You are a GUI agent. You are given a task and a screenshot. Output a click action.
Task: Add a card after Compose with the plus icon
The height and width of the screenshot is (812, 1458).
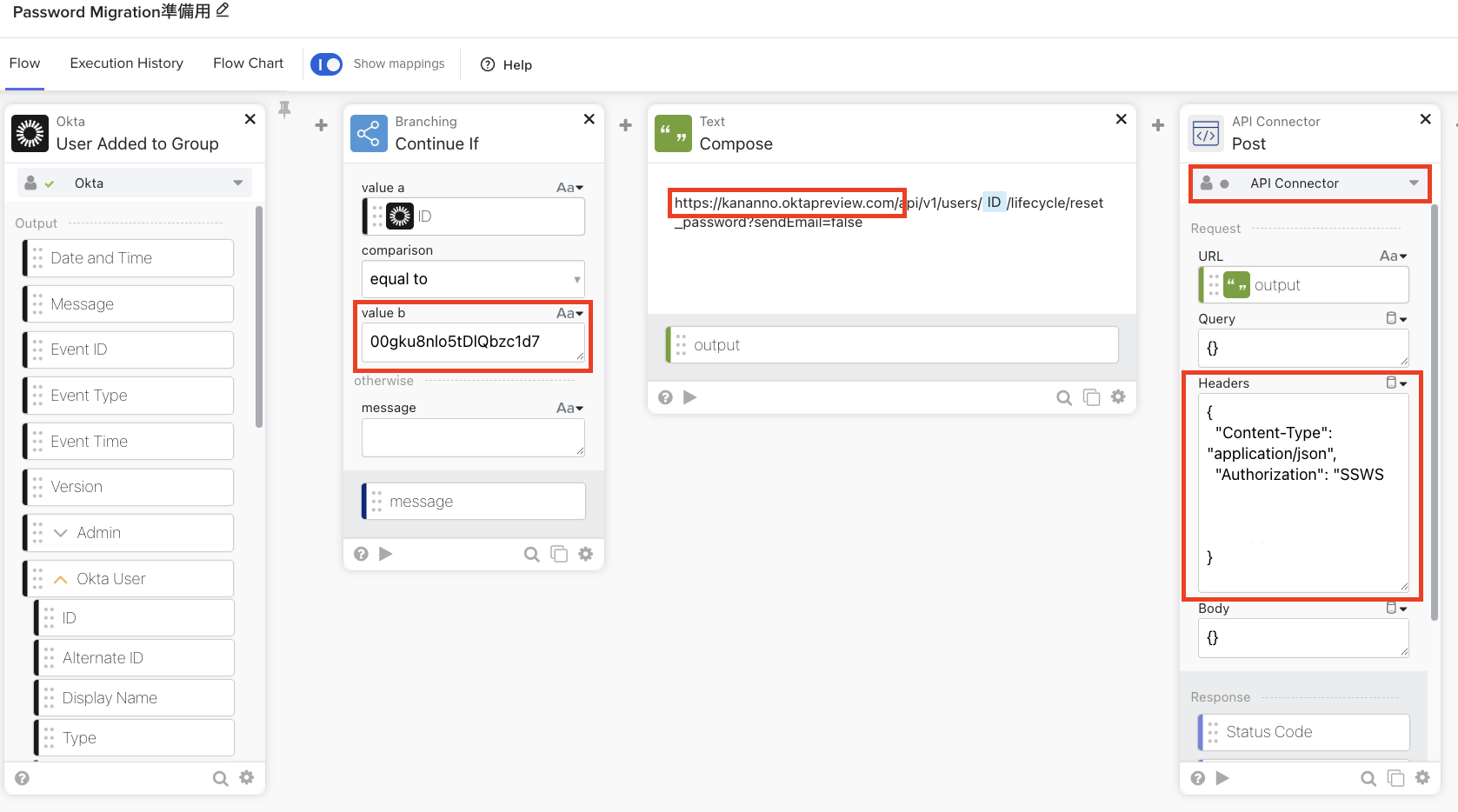tap(1157, 125)
